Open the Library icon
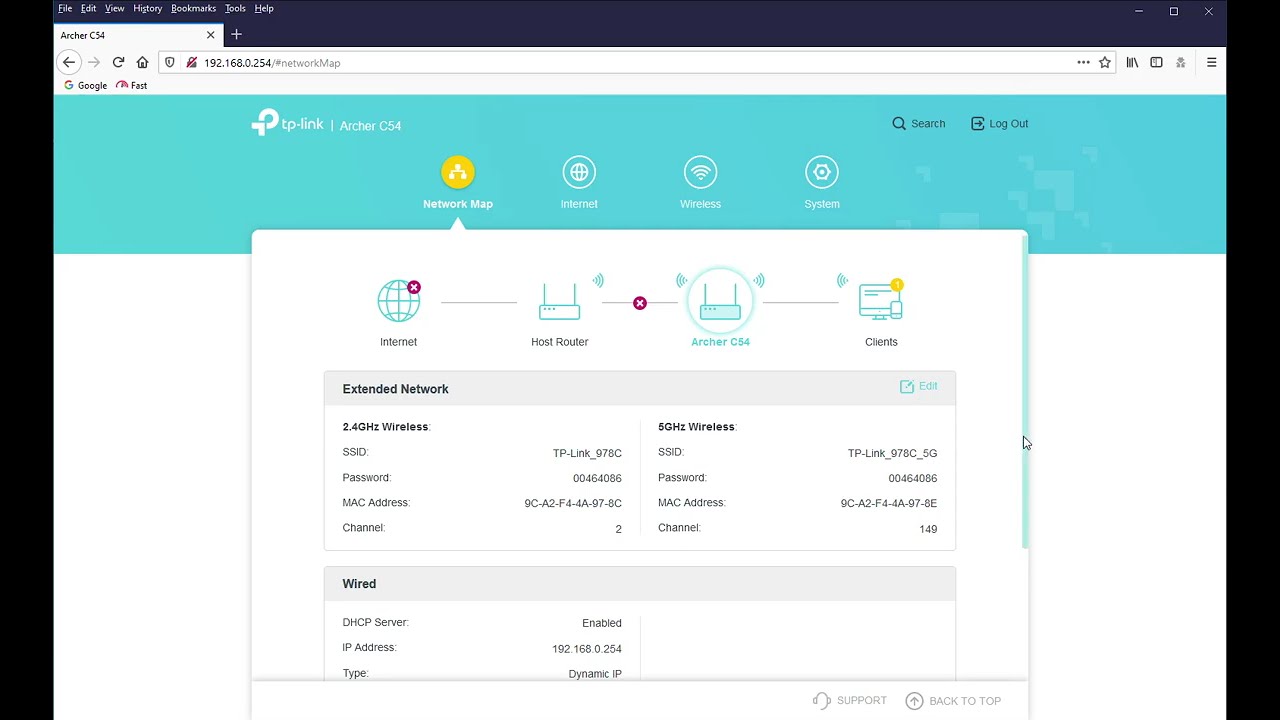Image resolution: width=1280 pixels, height=720 pixels. click(1132, 62)
